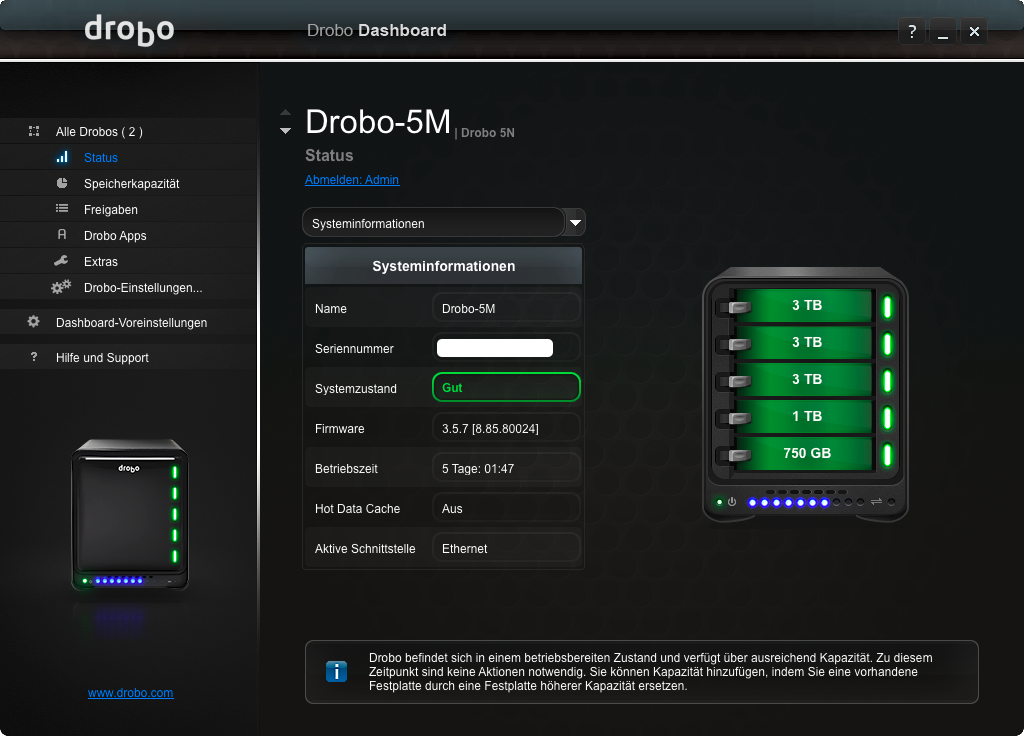
Task: Click the blue info icon in message box
Action: [336, 671]
